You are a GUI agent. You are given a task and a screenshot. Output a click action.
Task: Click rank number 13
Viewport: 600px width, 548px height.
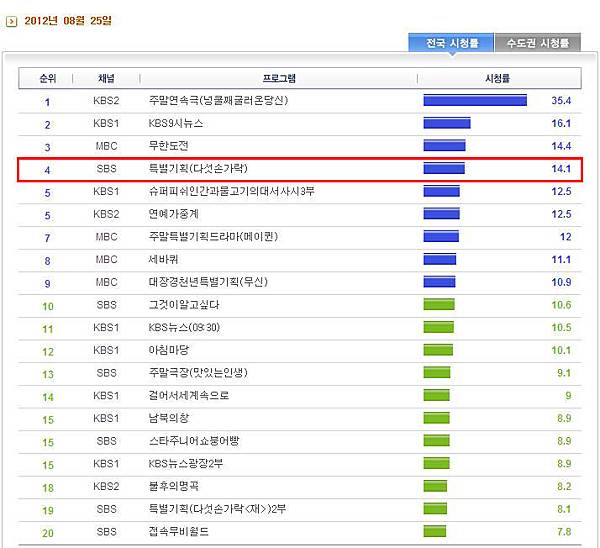click(48, 374)
